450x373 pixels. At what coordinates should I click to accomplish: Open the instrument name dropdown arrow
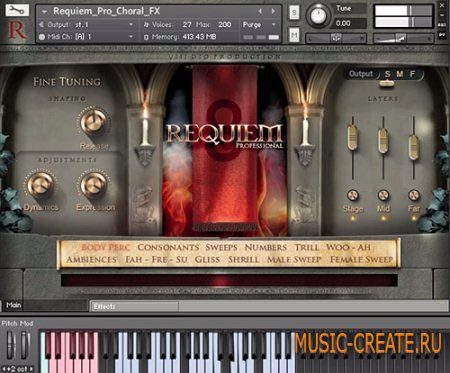[44, 12]
